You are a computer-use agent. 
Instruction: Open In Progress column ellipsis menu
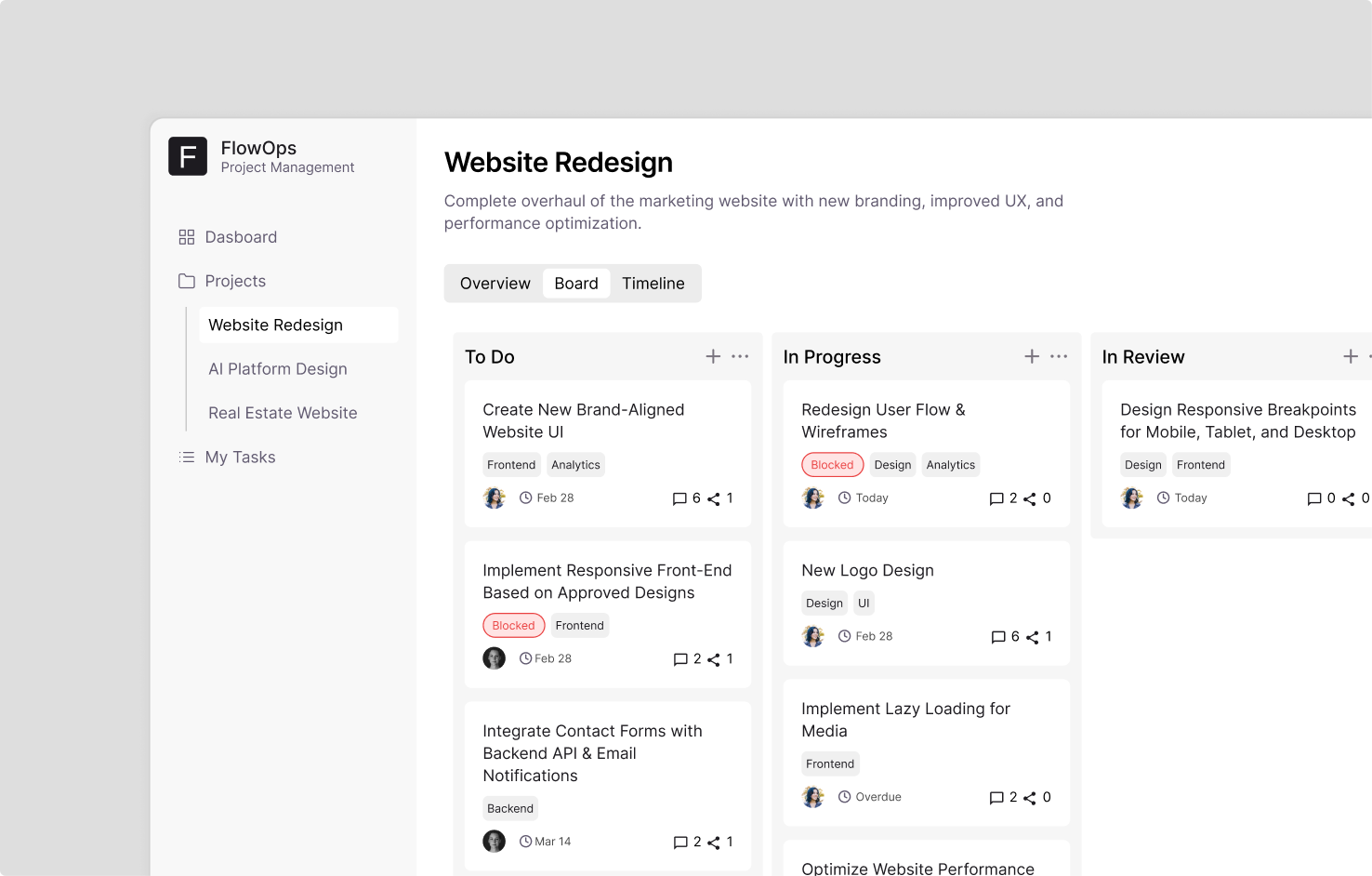(x=1059, y=356)
